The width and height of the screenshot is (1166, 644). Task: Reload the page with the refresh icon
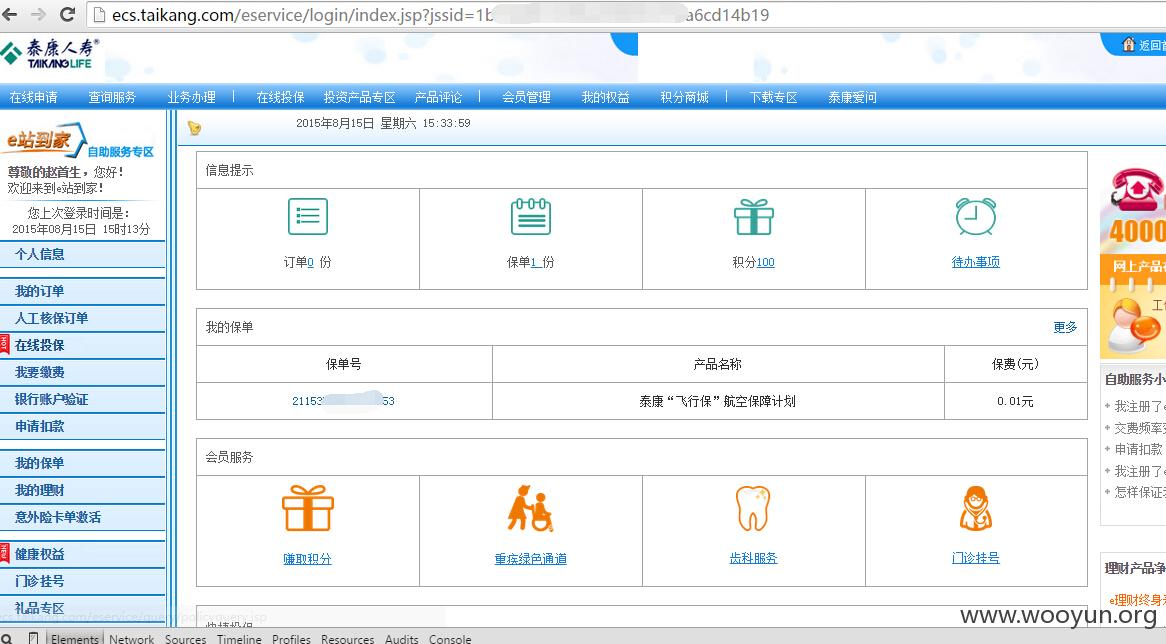67,14
